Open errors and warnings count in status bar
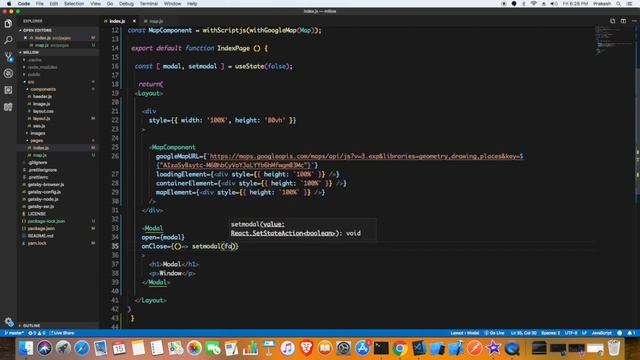 [x=37, y=333]
